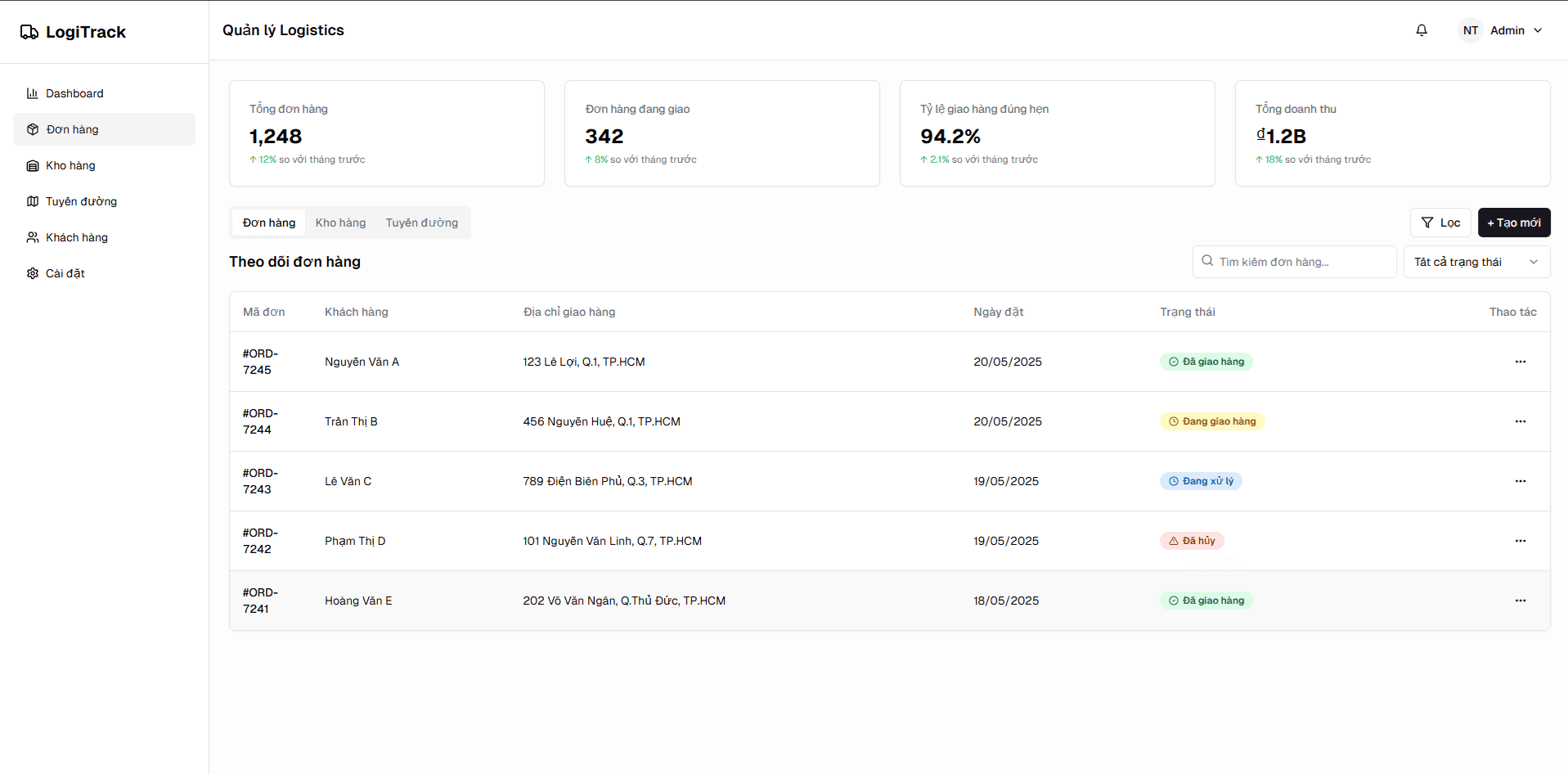Viewport: 1568px width, 774px height.
Task: Click order code #ORD-7242
Action: click(260, 541)
